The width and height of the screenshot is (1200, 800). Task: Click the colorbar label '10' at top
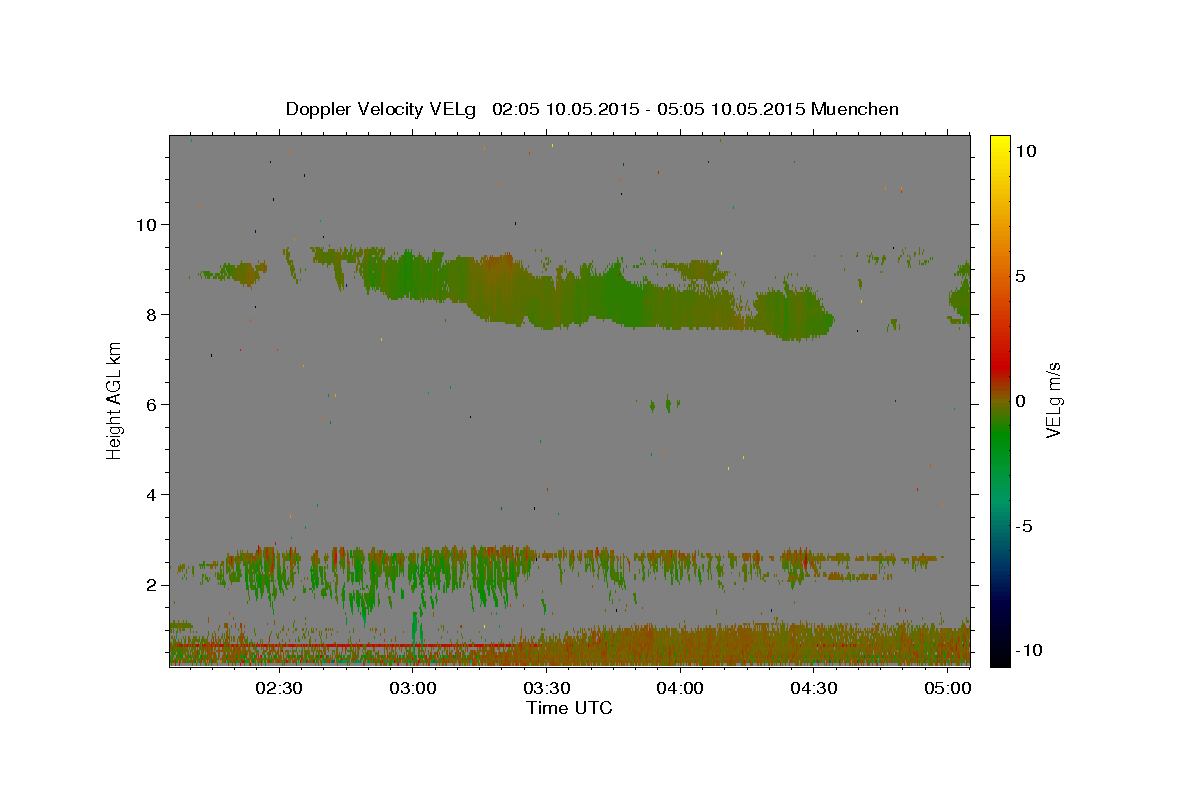point(1025,150)
